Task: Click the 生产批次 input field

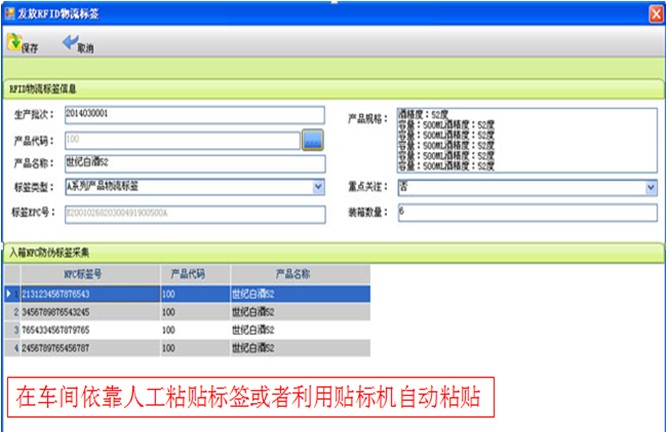Action: pos(194,113)
